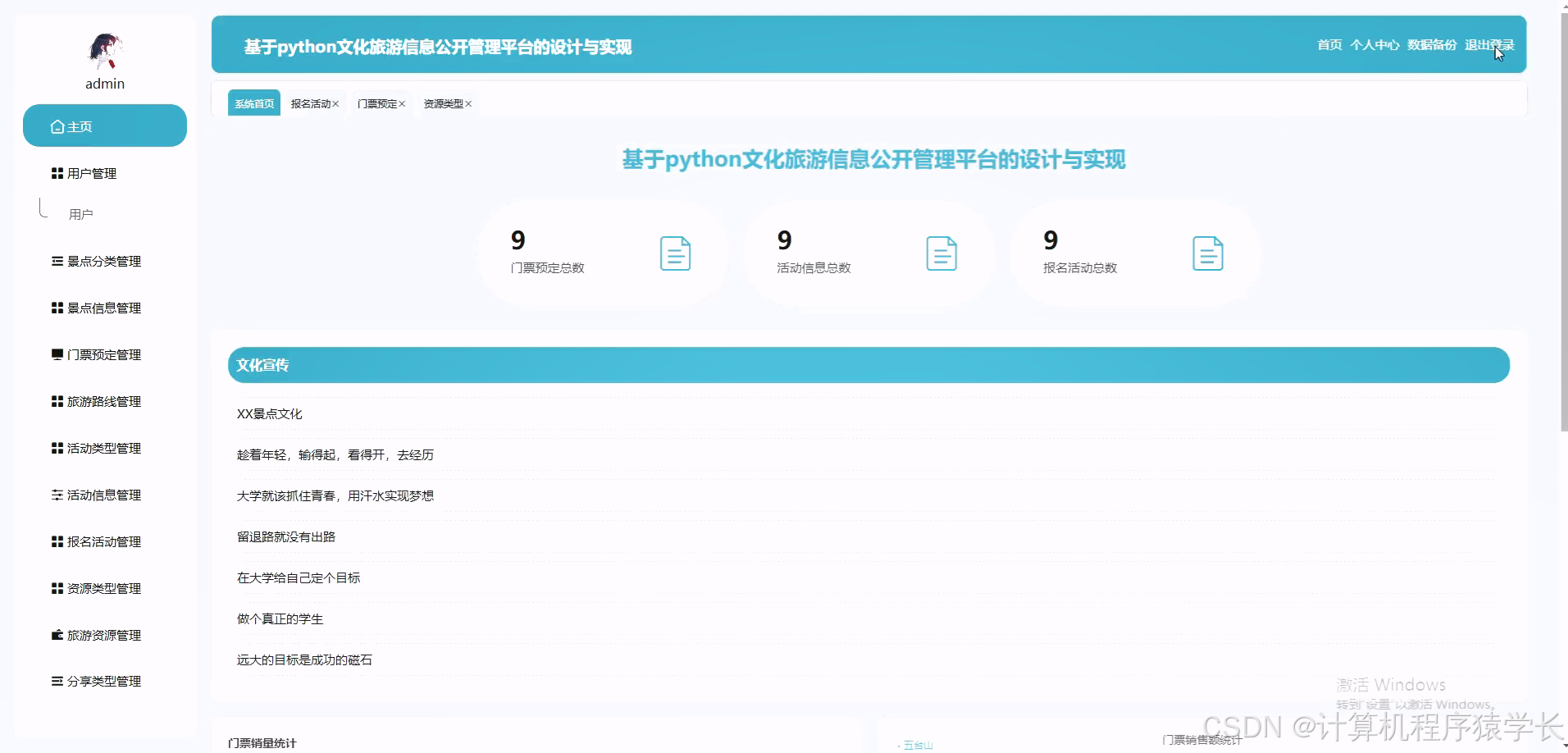Open the 用户 submenu item

point(80,214)
